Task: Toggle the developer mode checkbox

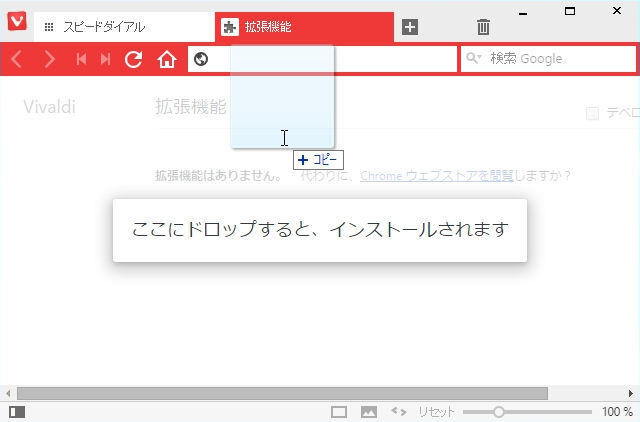Action: 592,113
